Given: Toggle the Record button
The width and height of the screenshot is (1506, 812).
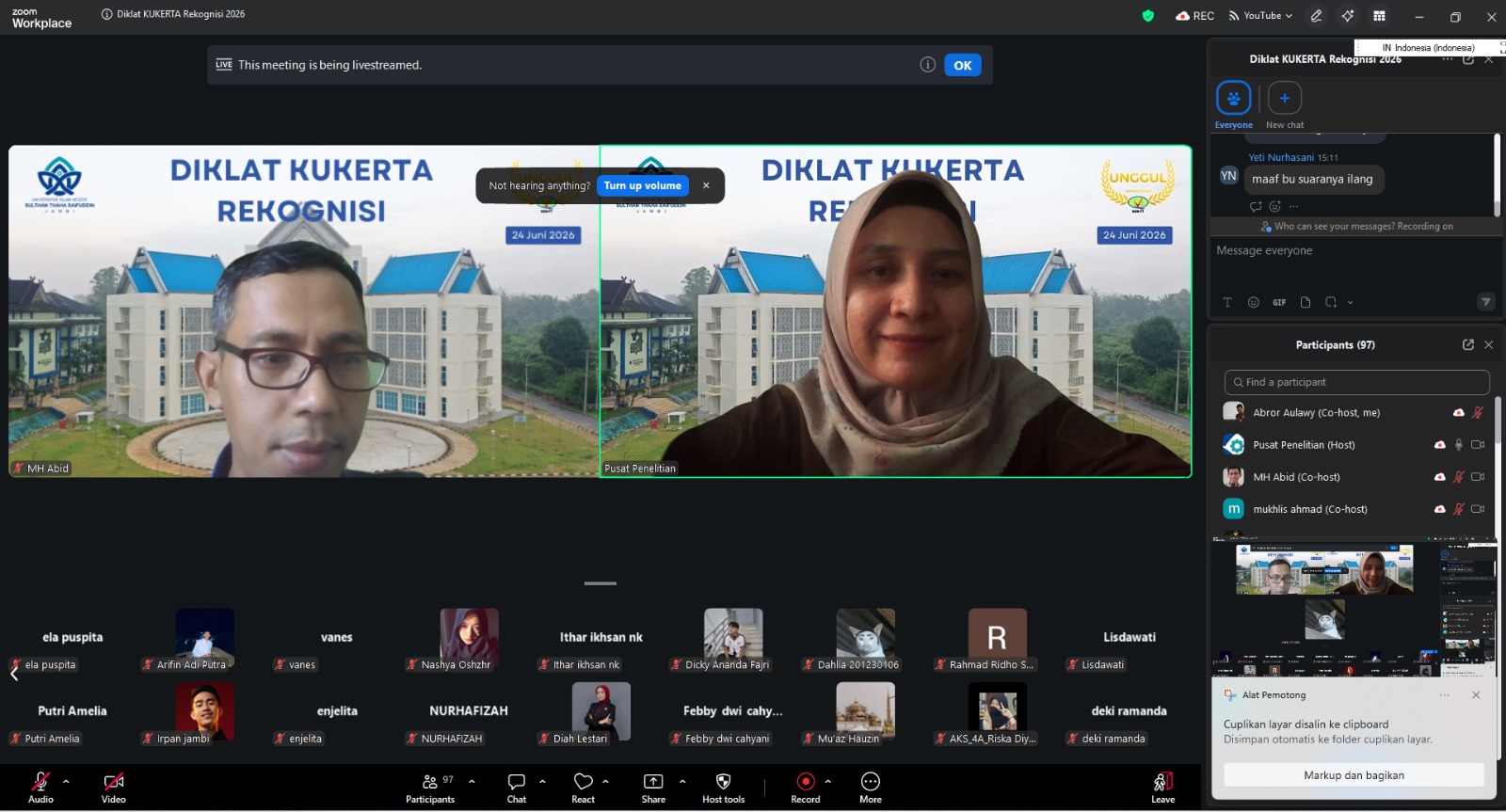Looking at the screenshot, I should (x=806, y=787).
